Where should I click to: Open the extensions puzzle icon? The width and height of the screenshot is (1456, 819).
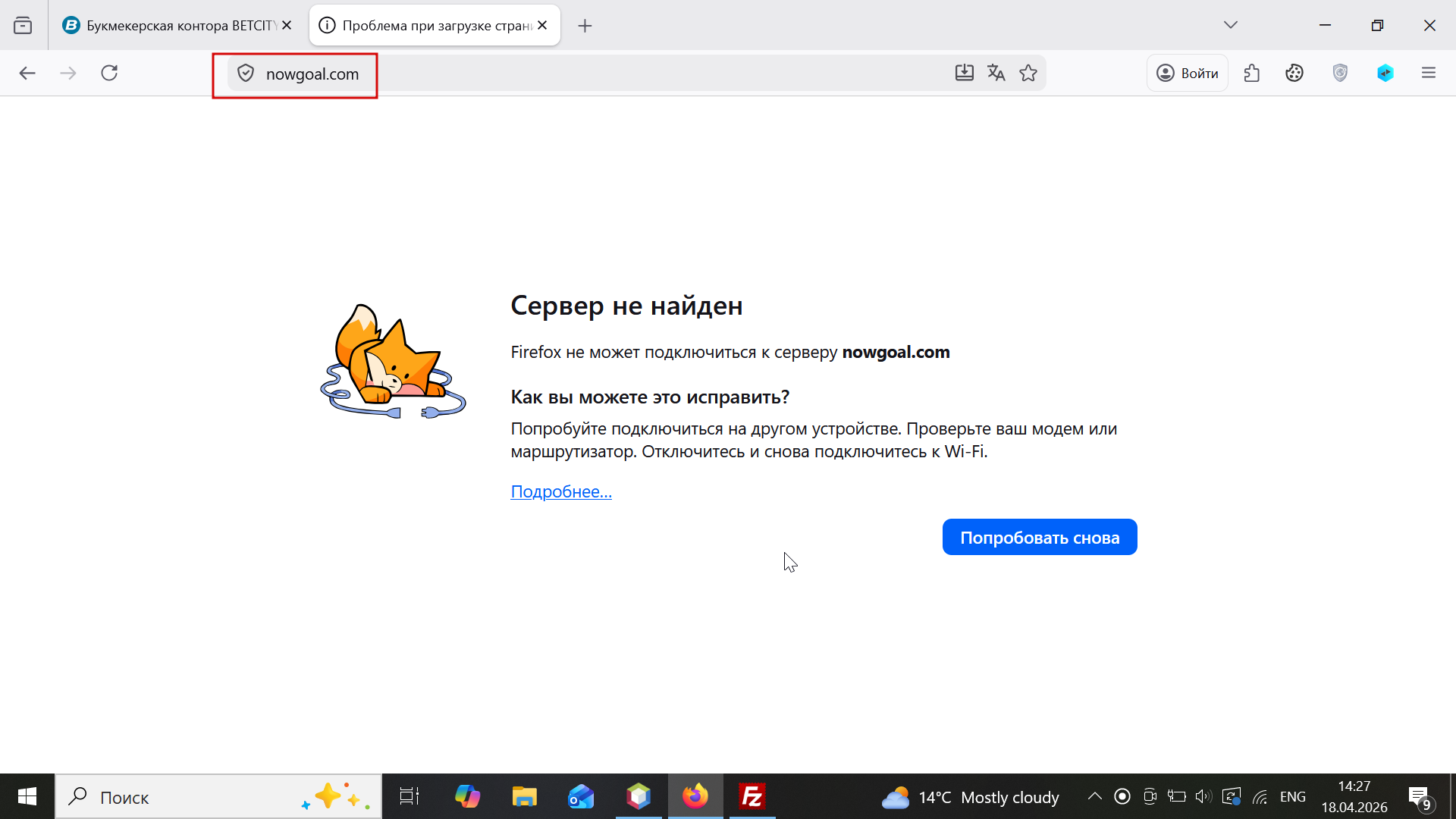[1252, 73]
